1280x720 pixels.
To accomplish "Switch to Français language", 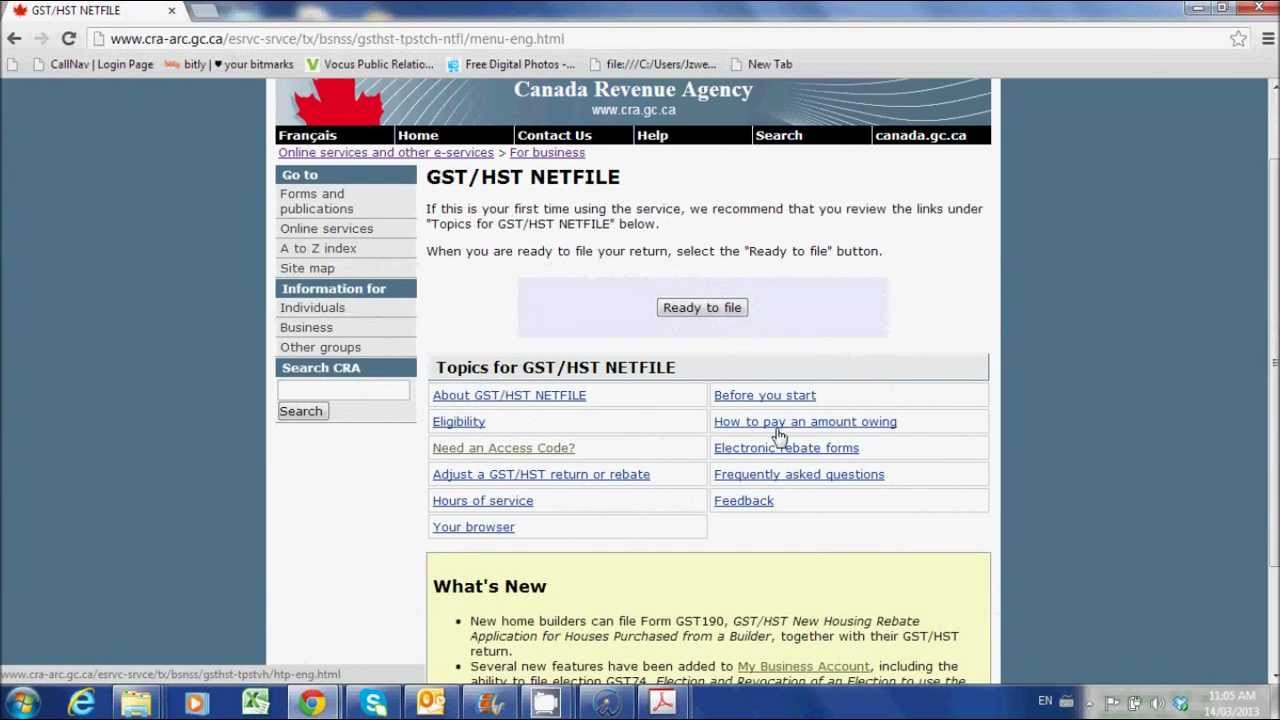I will (x=307, y=135).
